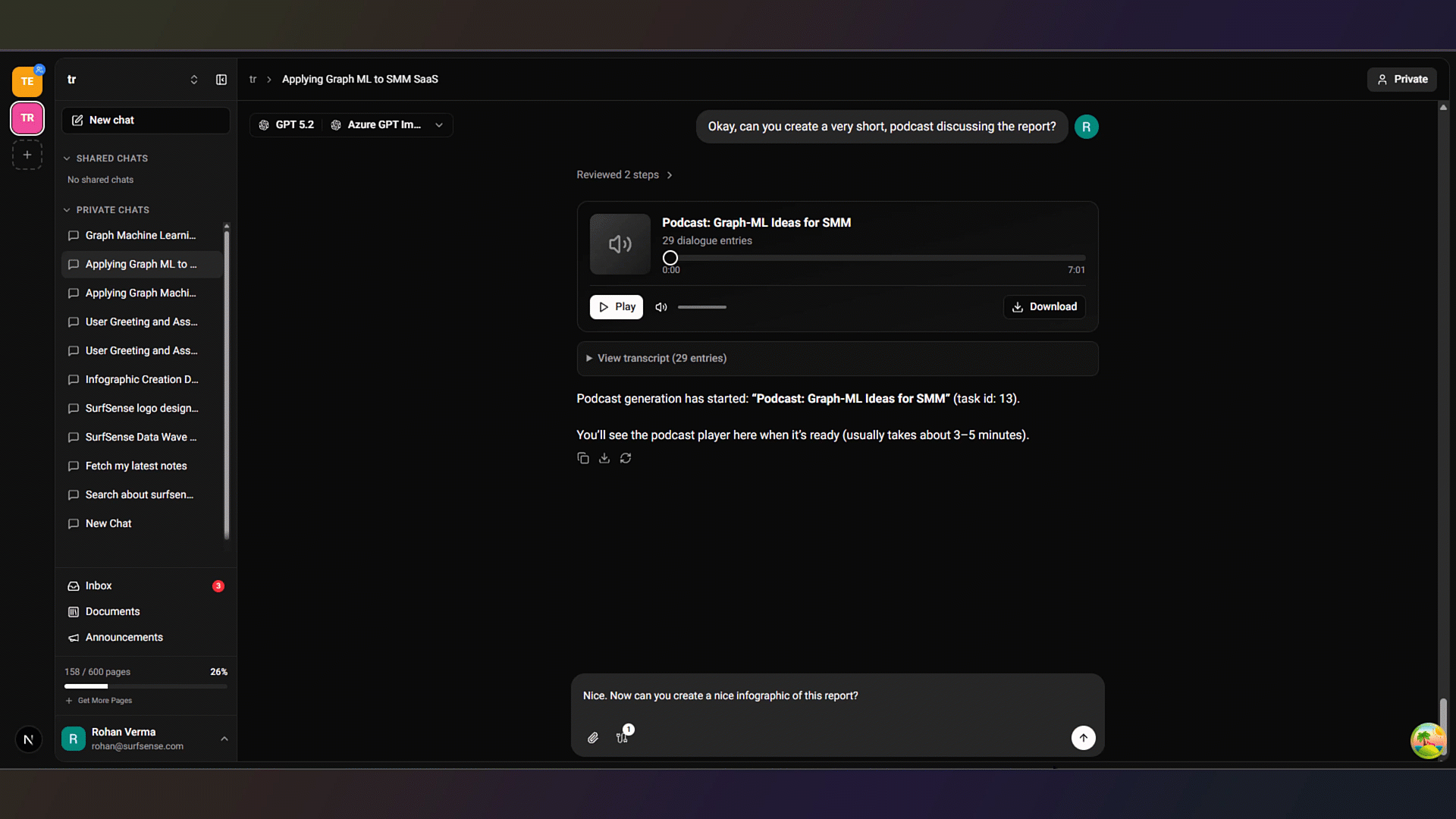
Task: Toggle the Private visibility button
Action: point(1401,80)
